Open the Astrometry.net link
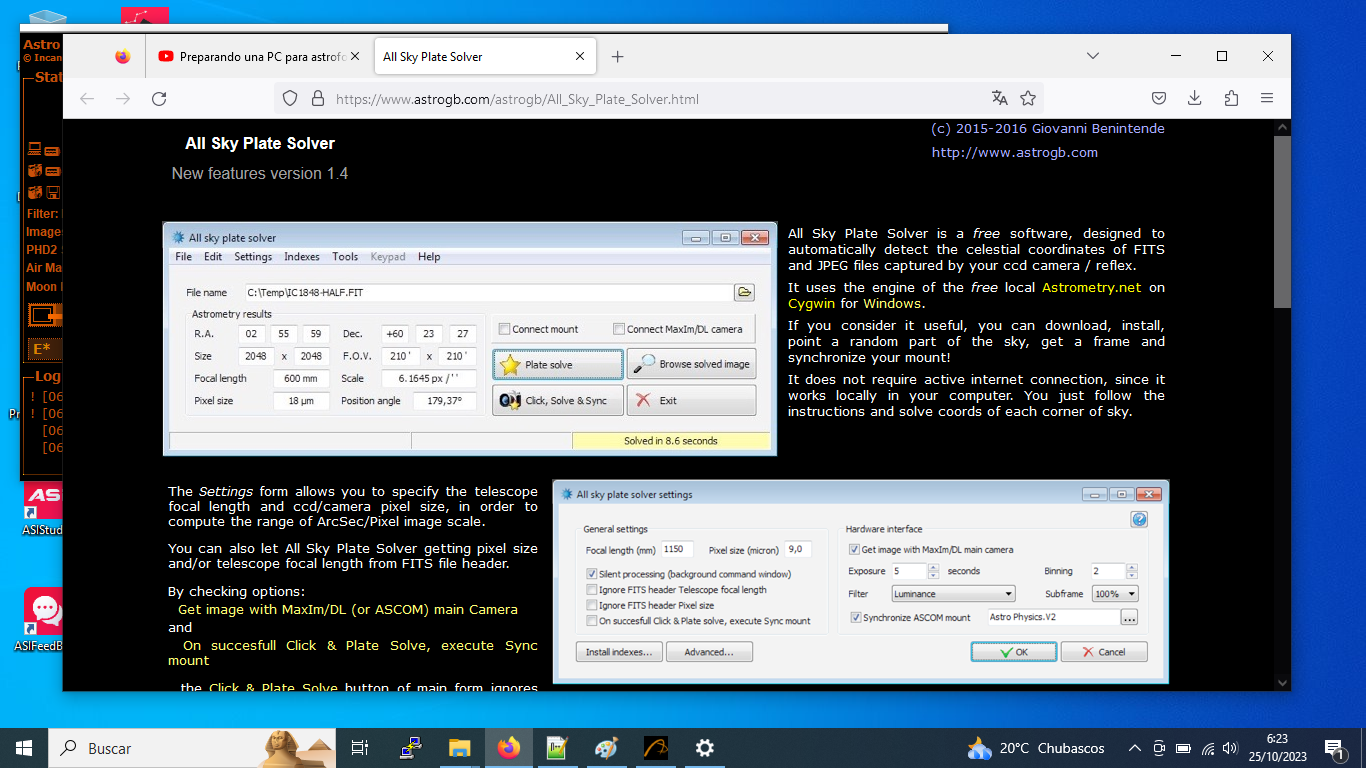The width and height of the screenshot is (1366, 768). (x=1091, y=287)
